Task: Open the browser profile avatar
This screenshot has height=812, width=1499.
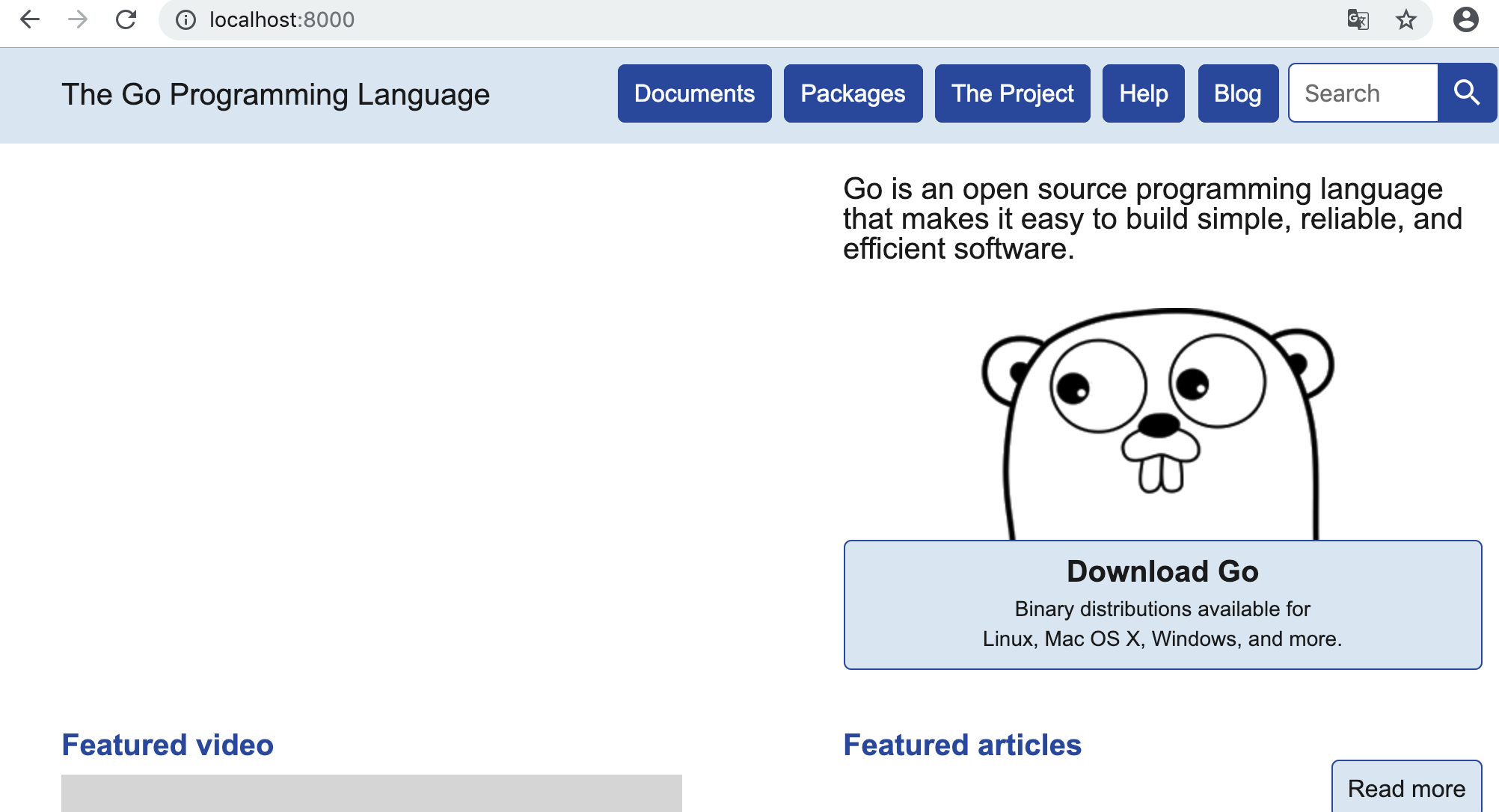Action: 1465,19
